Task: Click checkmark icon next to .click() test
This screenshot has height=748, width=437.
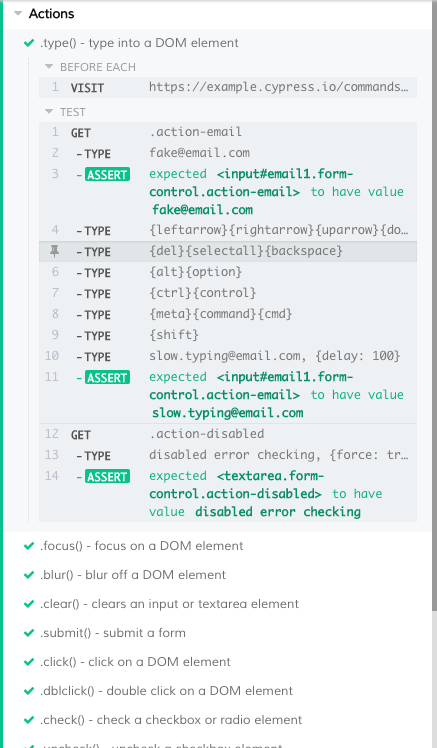Action: click(29, 663)
